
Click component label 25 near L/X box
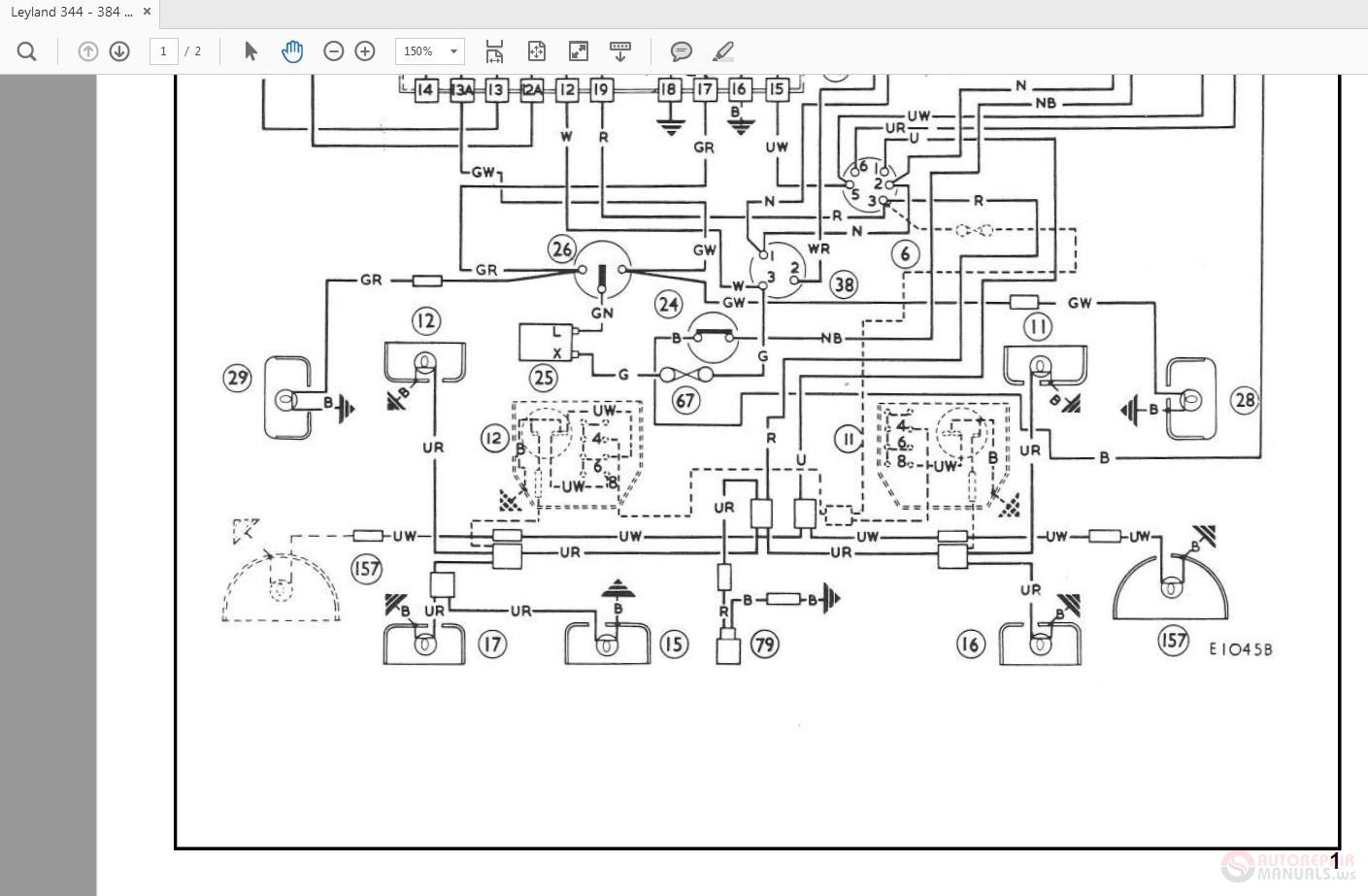coord(544,378)
